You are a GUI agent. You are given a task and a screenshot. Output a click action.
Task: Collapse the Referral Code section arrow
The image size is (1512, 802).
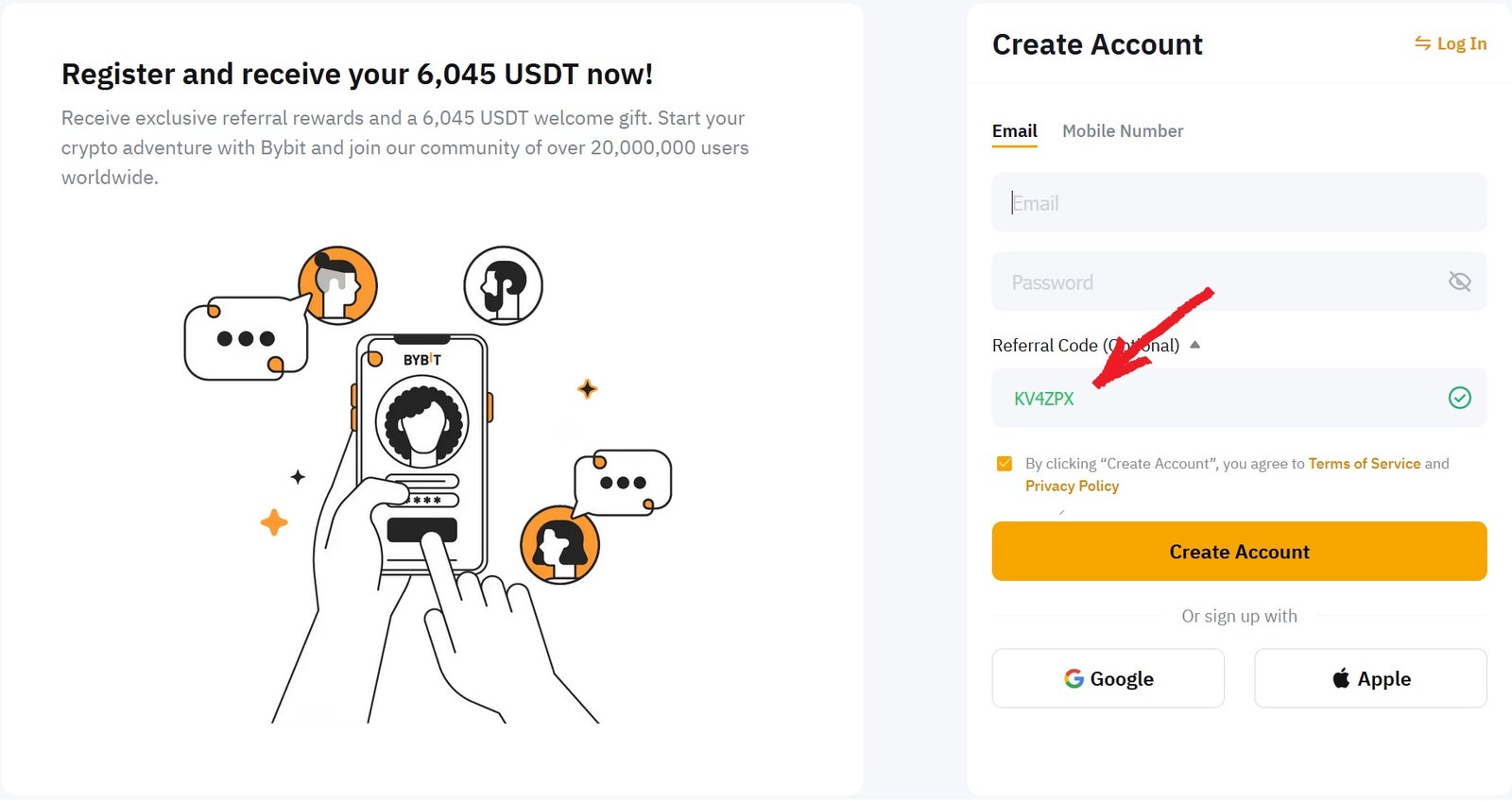click(1194, 345)
